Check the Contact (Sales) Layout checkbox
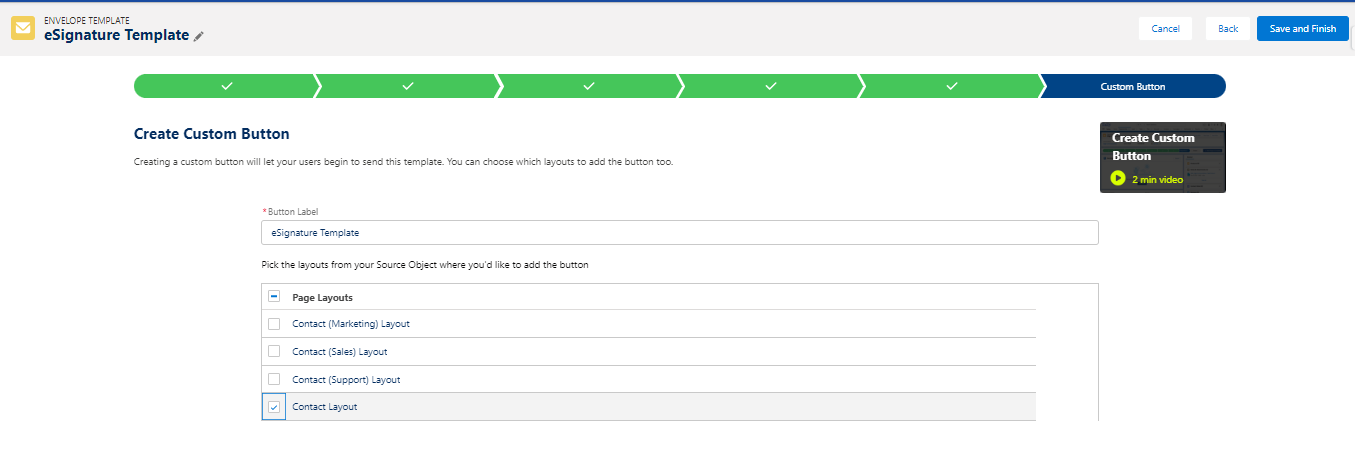Image resolution: width=1355 pixels, height=460 pixels. pos(274,352)
